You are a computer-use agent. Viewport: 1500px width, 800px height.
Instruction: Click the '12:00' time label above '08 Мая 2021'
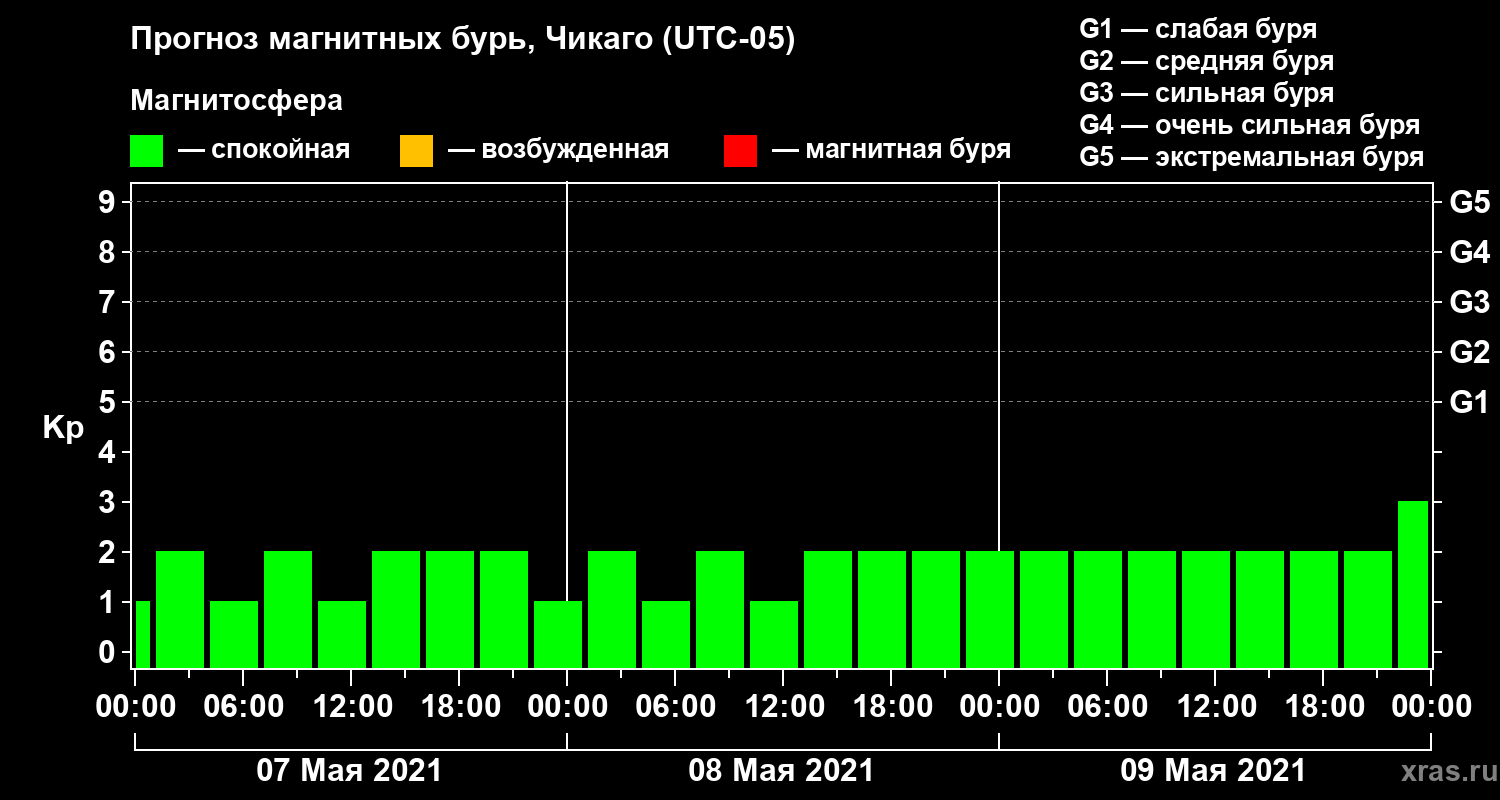point(784,706)
